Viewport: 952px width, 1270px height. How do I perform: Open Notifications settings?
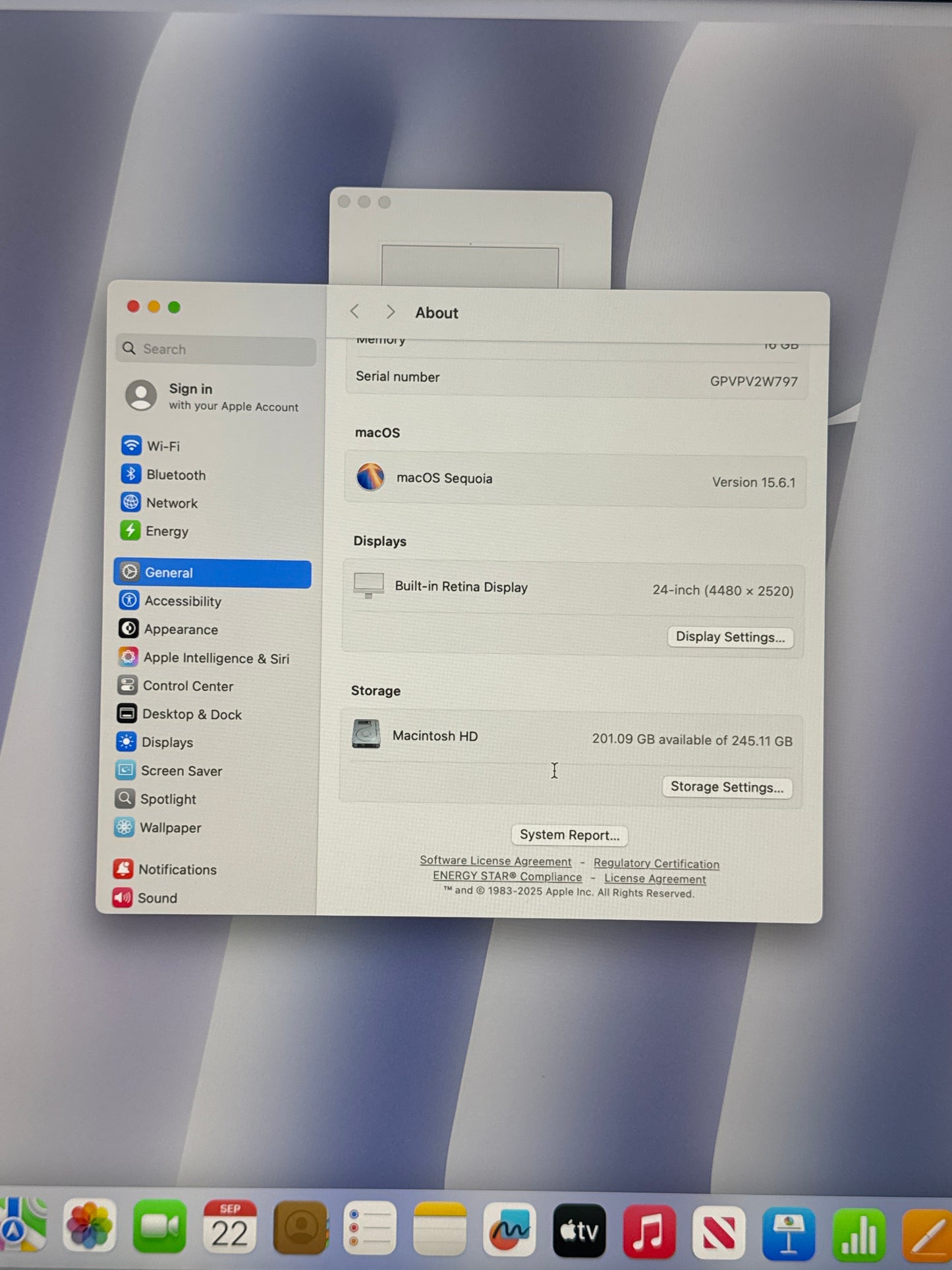click(177, 870)
